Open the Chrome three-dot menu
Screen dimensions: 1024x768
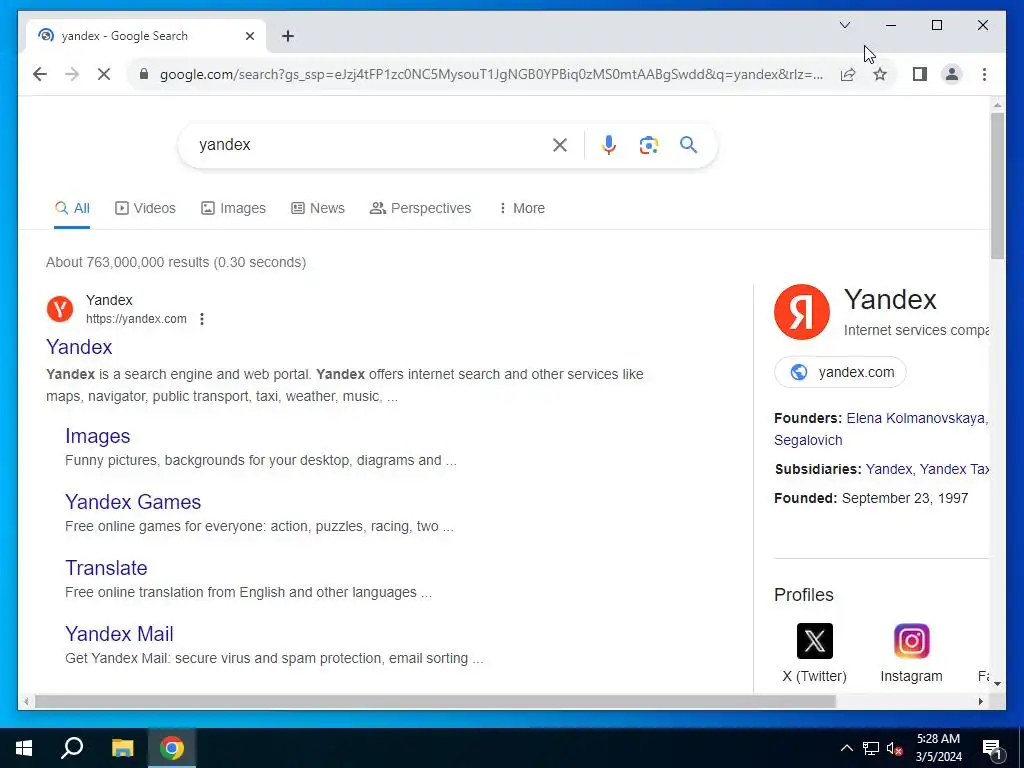984,74
